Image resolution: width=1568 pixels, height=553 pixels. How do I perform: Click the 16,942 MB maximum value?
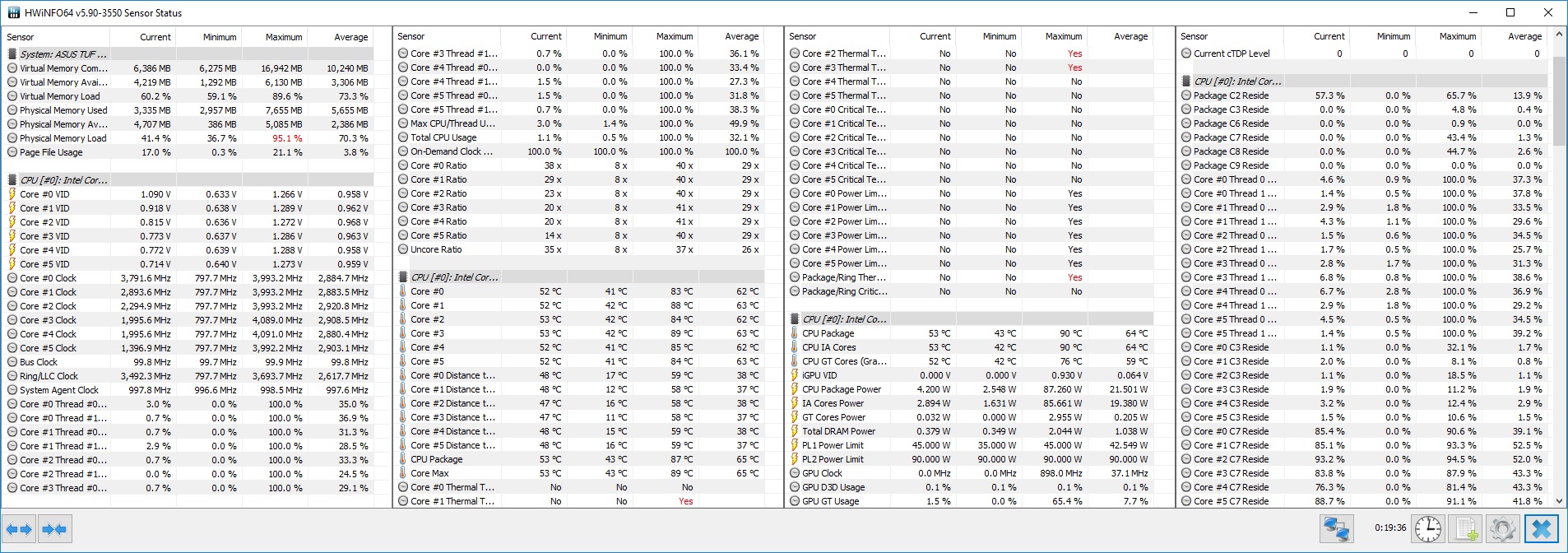point(281,68)
